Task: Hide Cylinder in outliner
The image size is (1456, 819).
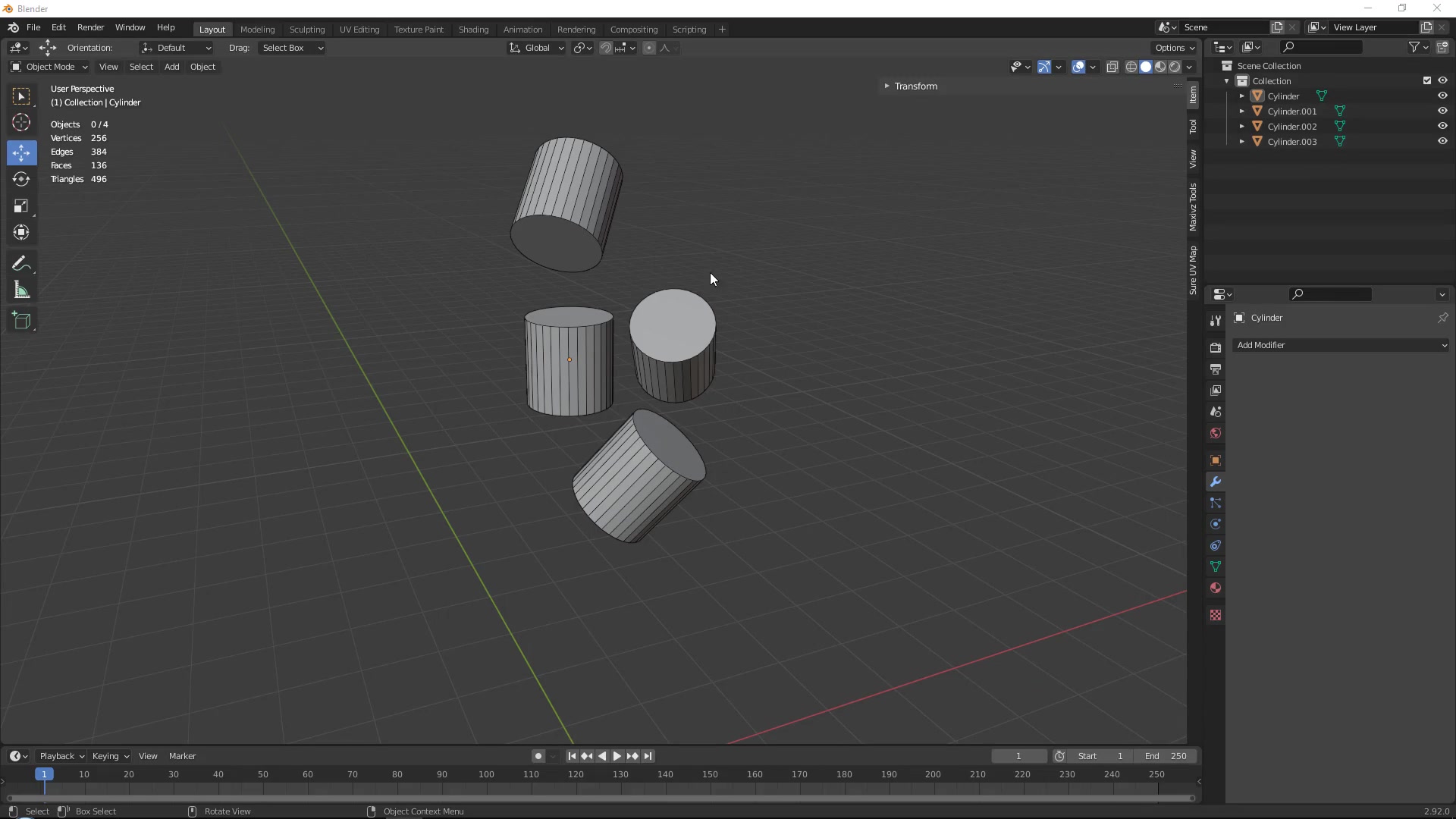Action: (1442, 96)
